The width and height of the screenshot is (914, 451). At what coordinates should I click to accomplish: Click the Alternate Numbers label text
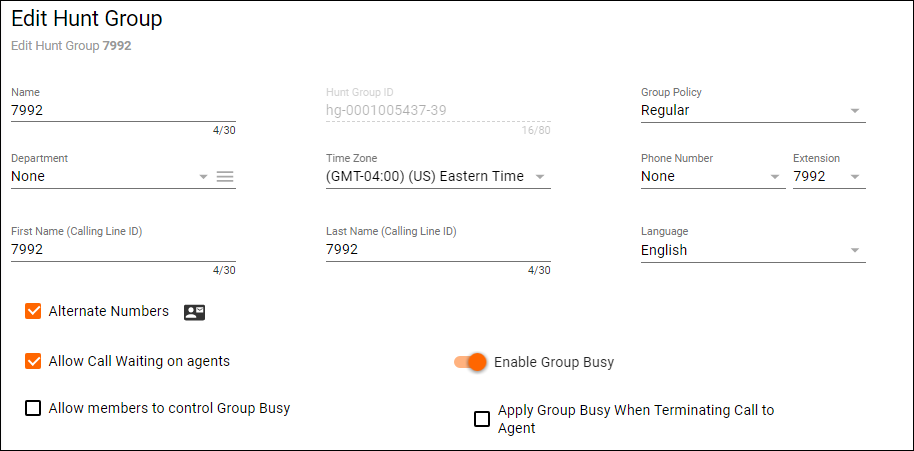tap(109, 312)
